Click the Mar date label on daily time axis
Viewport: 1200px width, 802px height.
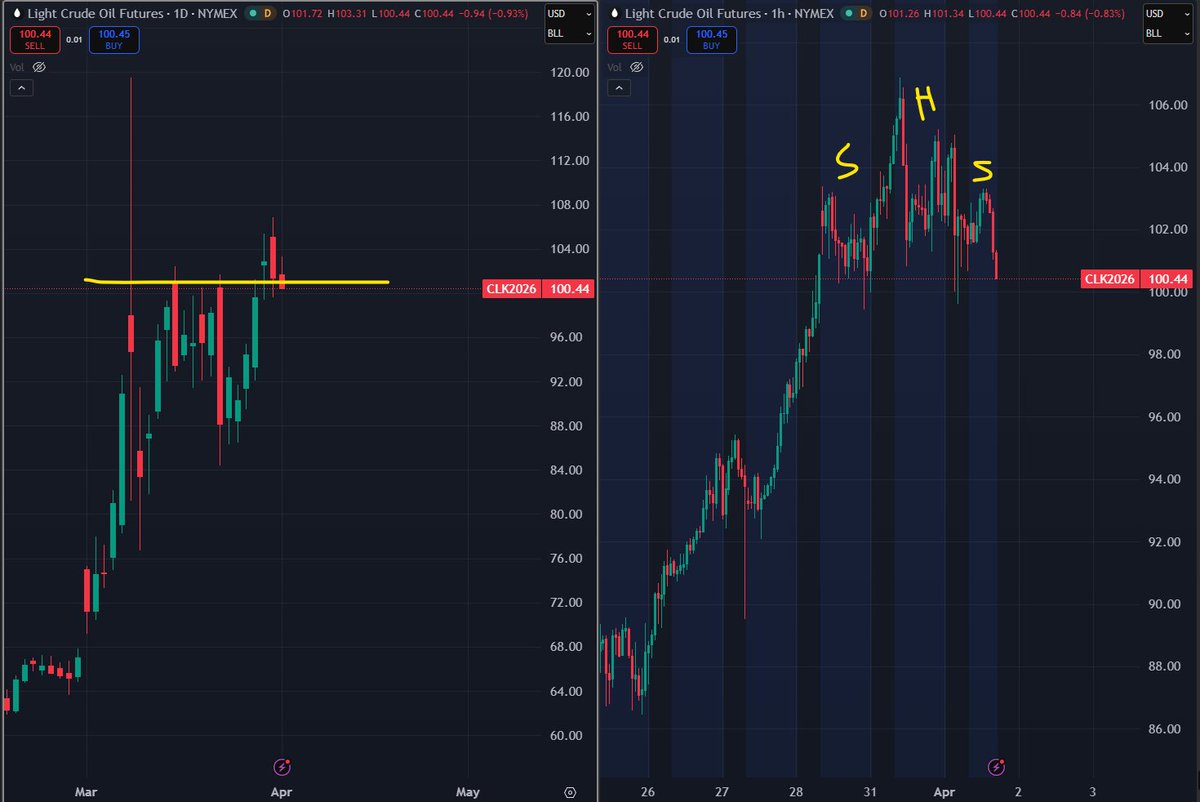click(87, 790)
